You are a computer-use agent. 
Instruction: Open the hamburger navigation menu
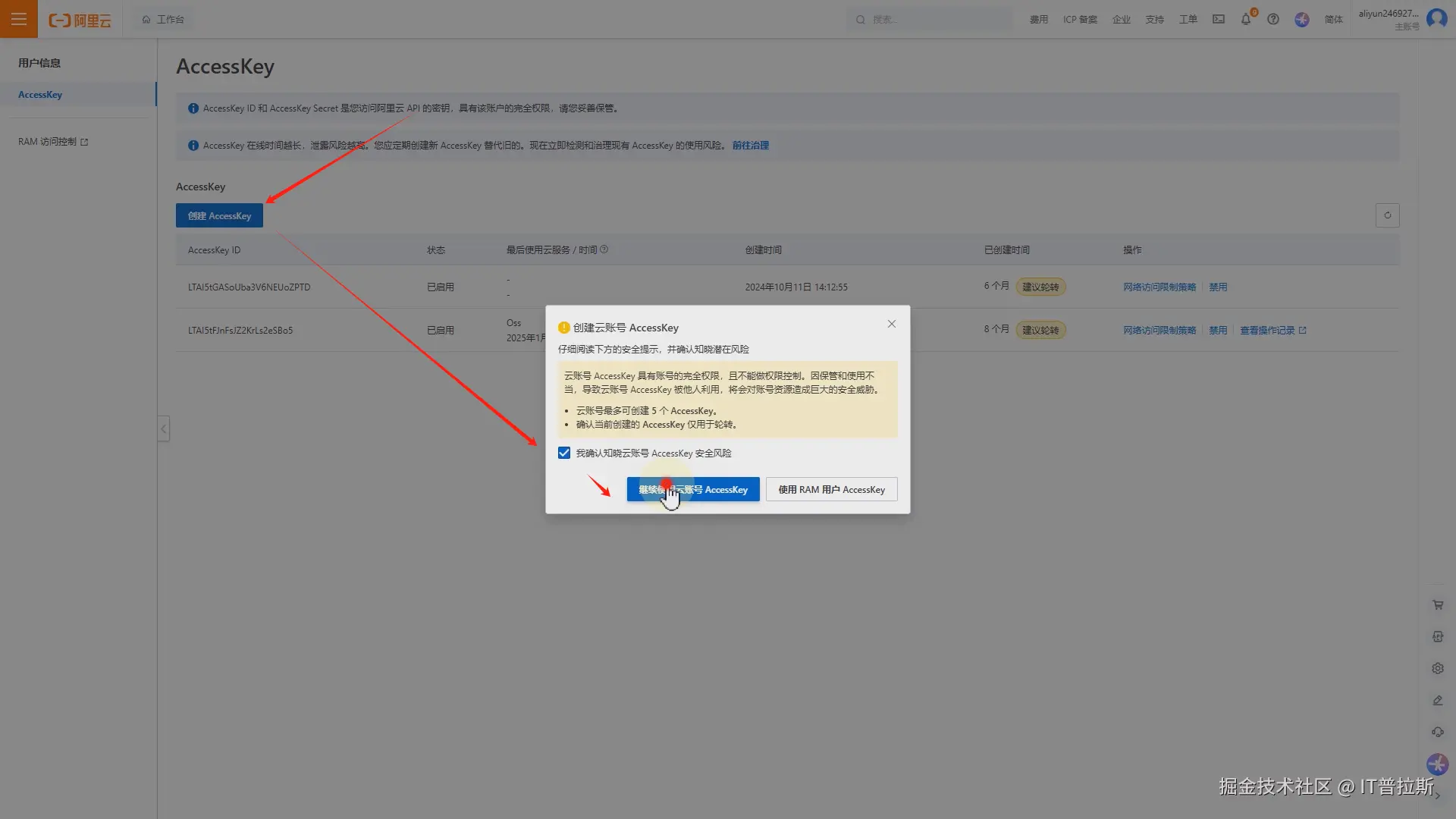pos(18,19)
